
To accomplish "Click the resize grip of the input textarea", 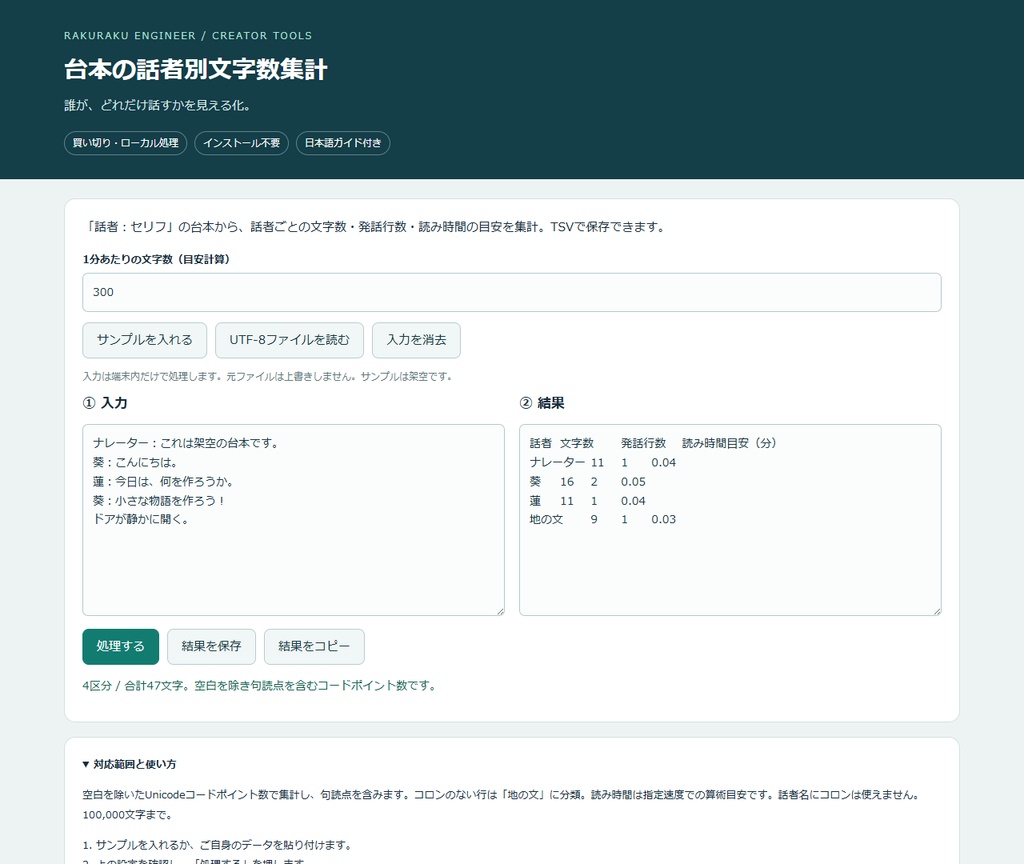I will [500, 611].
